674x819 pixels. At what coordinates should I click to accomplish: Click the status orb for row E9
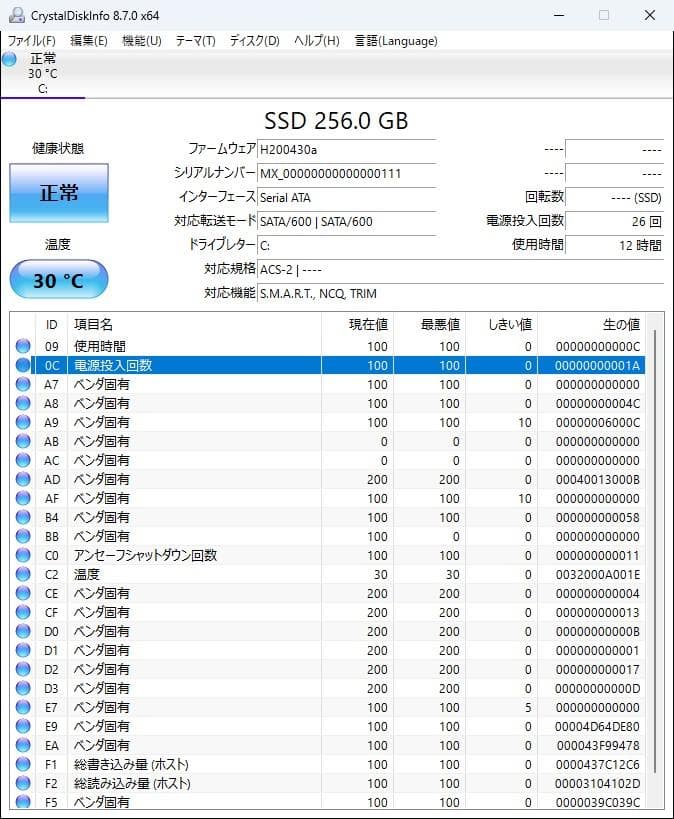(x=23, y=726)
